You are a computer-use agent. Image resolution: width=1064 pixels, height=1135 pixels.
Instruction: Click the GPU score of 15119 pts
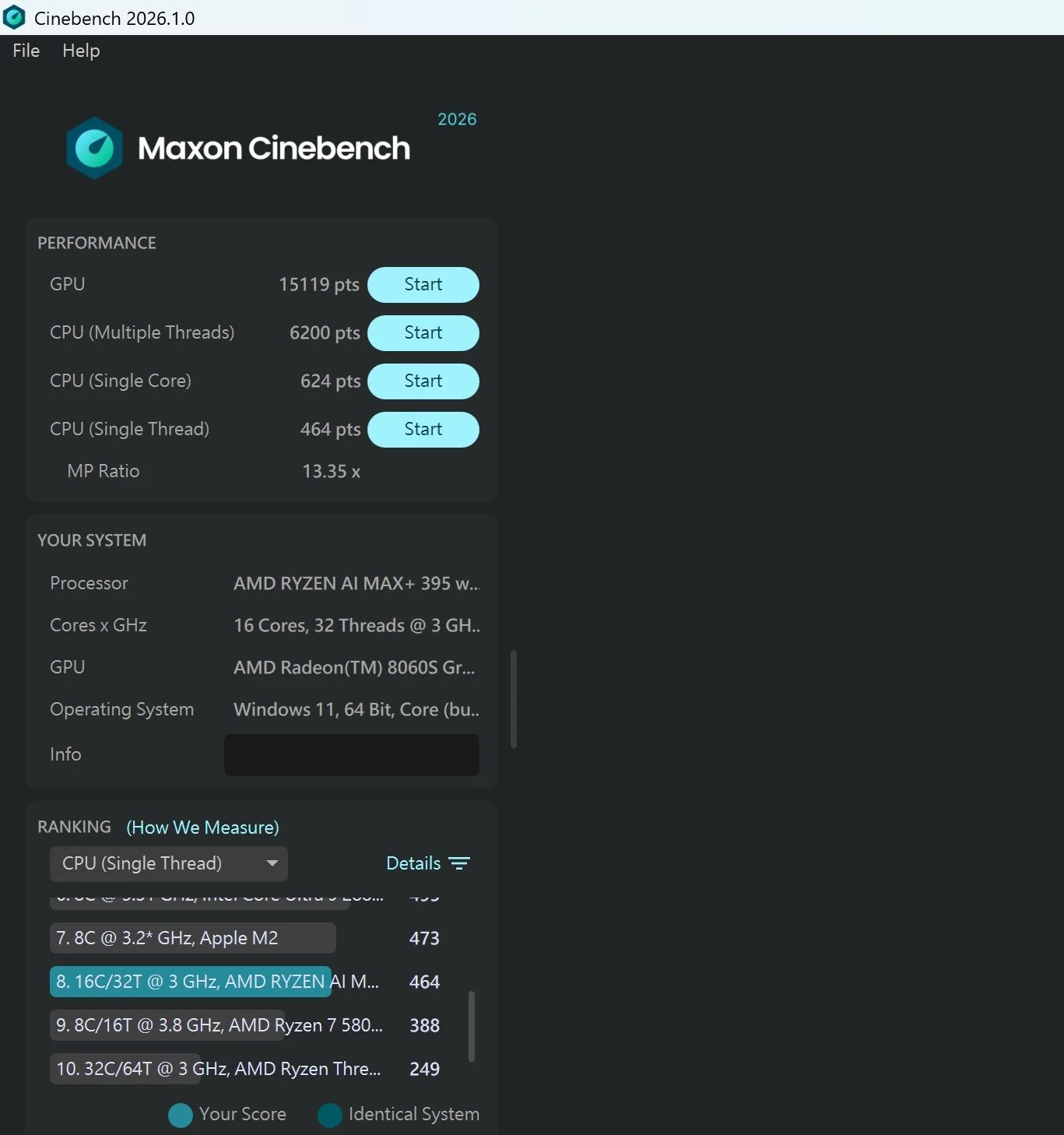[319, 285]
